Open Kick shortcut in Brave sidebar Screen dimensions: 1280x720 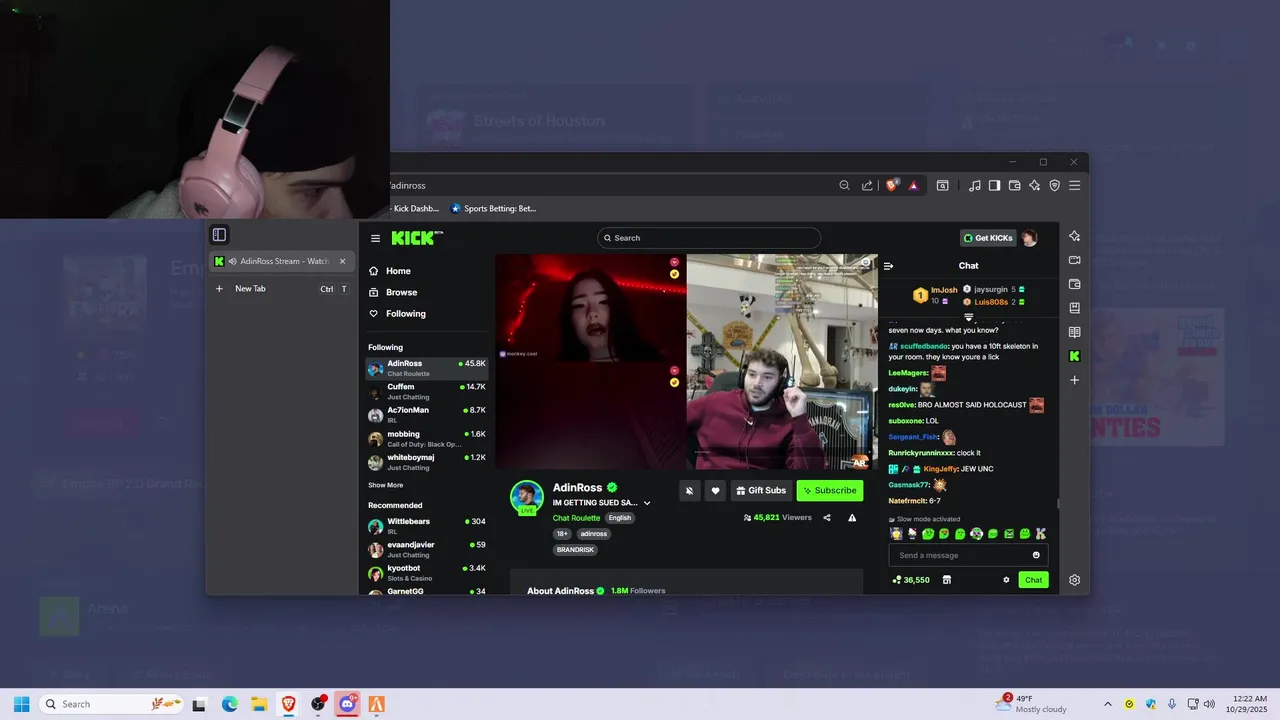coord(1074,356)
